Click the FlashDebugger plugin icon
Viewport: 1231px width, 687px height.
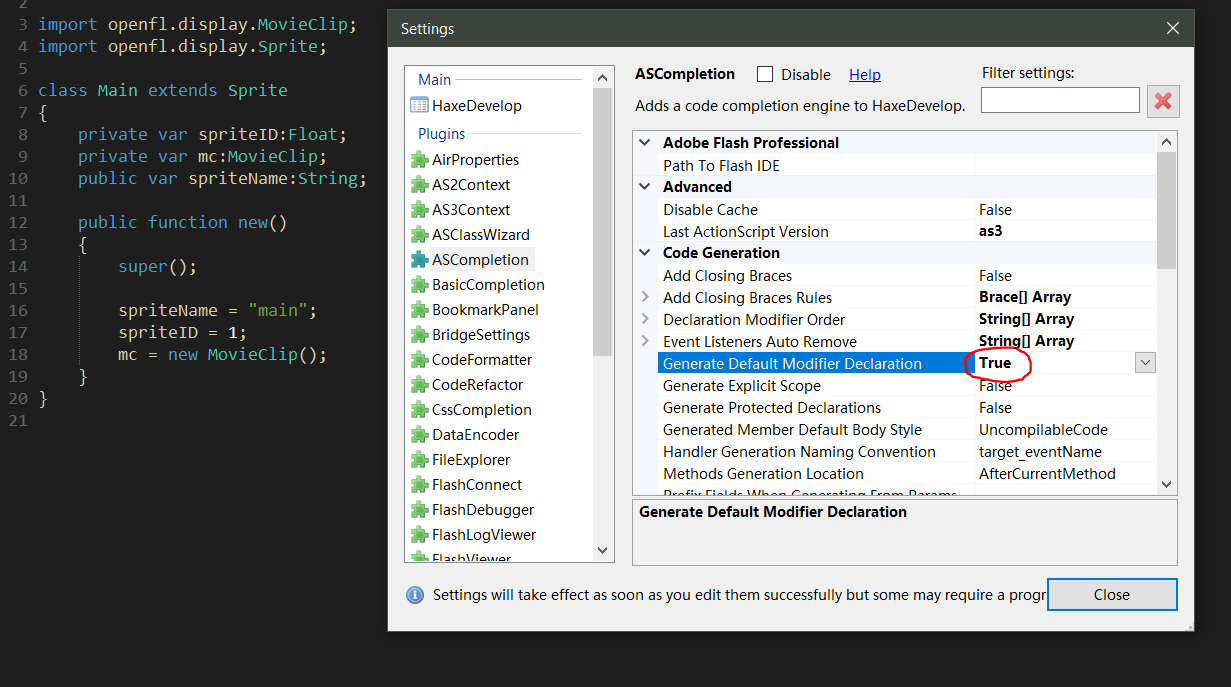[419, 510]
